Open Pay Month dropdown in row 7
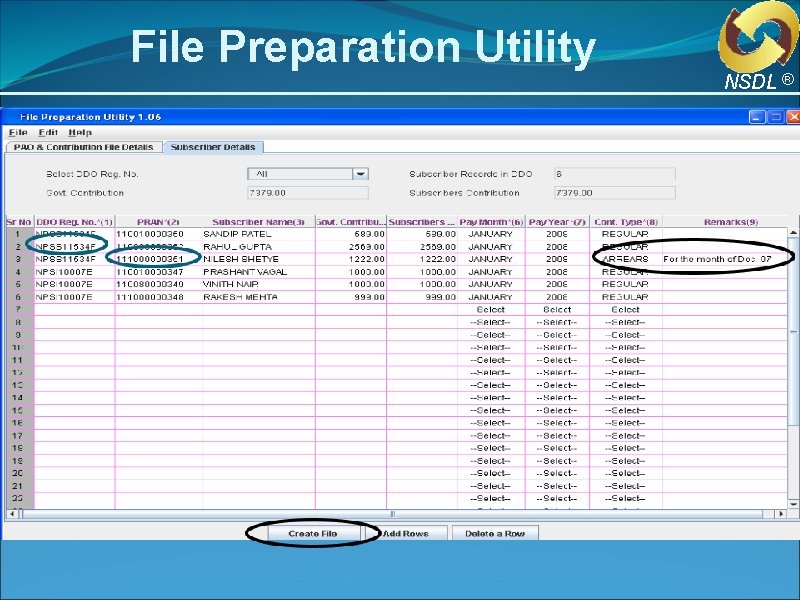This screenshot has width=800, height=600. pos(491,310)
